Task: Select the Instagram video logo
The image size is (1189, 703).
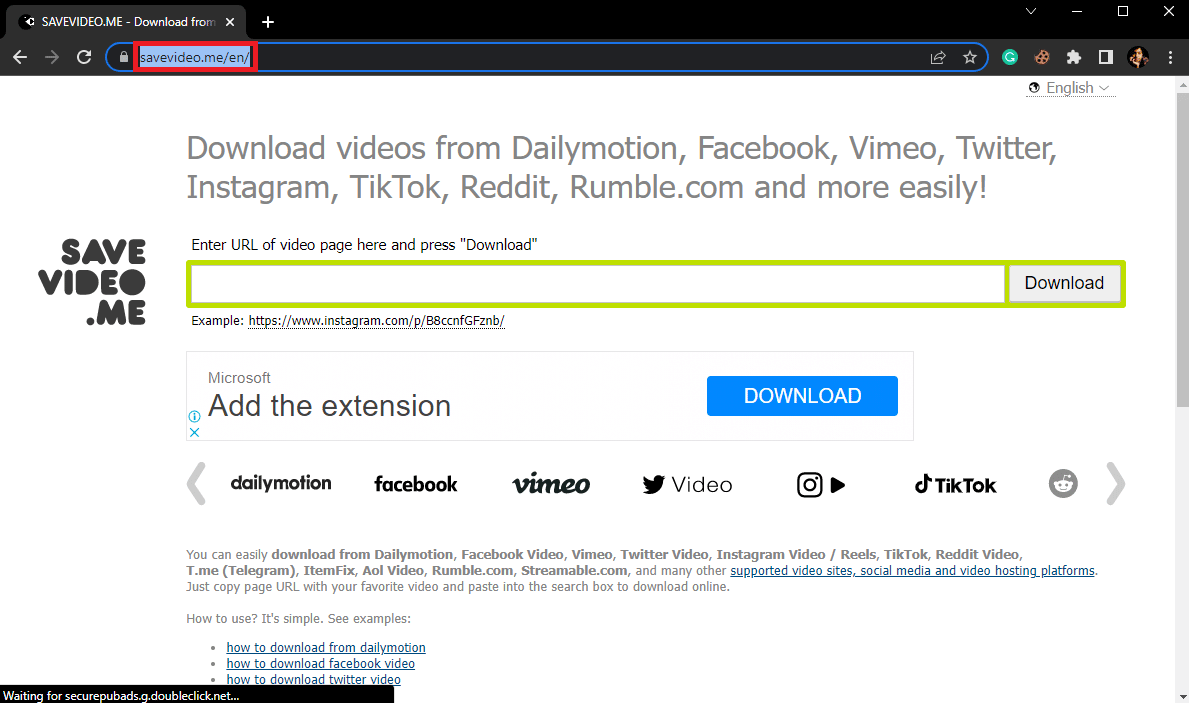Action: pyautogui.click(x=821, y=485)
